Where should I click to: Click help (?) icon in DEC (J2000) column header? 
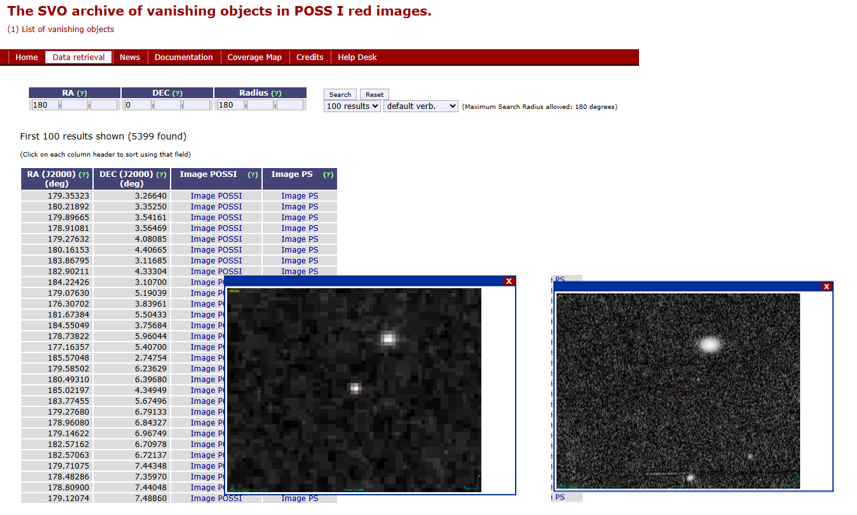click(159, 175)
